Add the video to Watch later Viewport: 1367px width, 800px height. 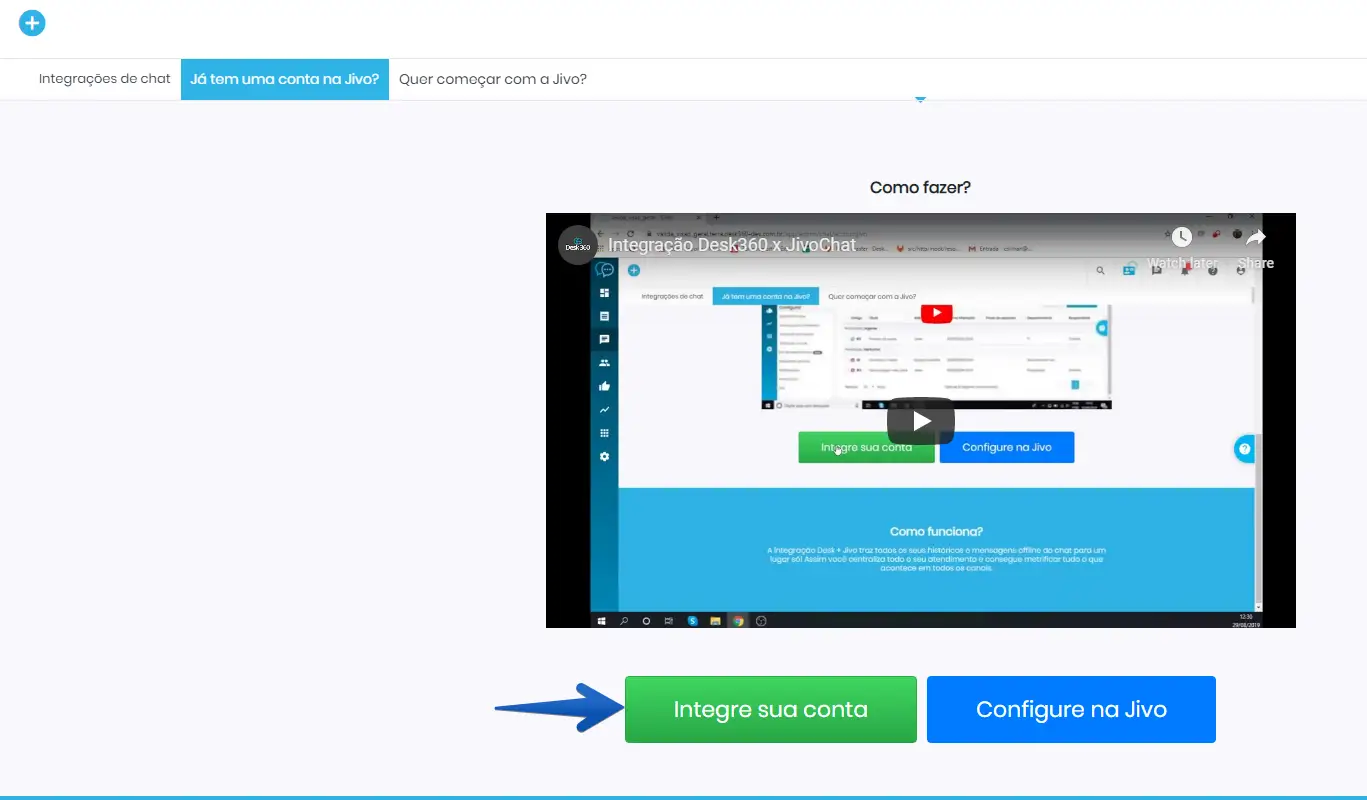(1182, 247)
